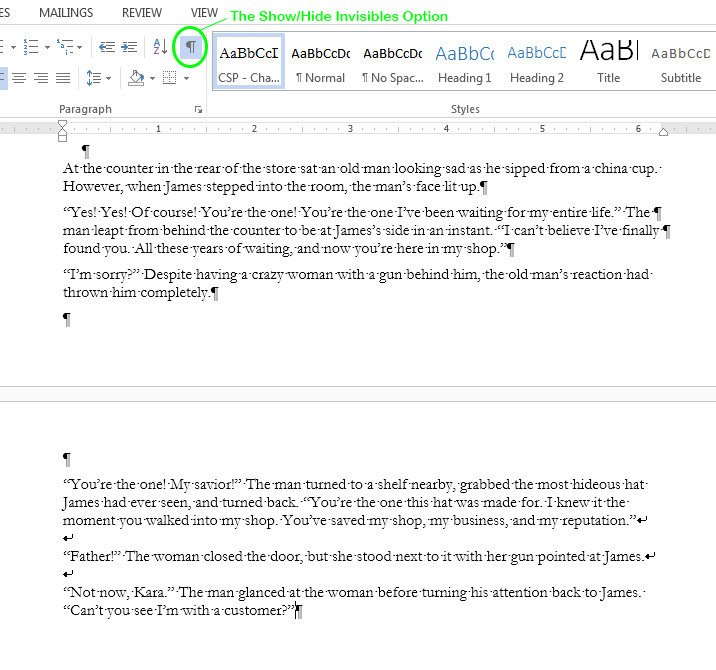Open the REVIEW ribbon tab
This screenshot has width=716, height=670.
click(142, 13)
